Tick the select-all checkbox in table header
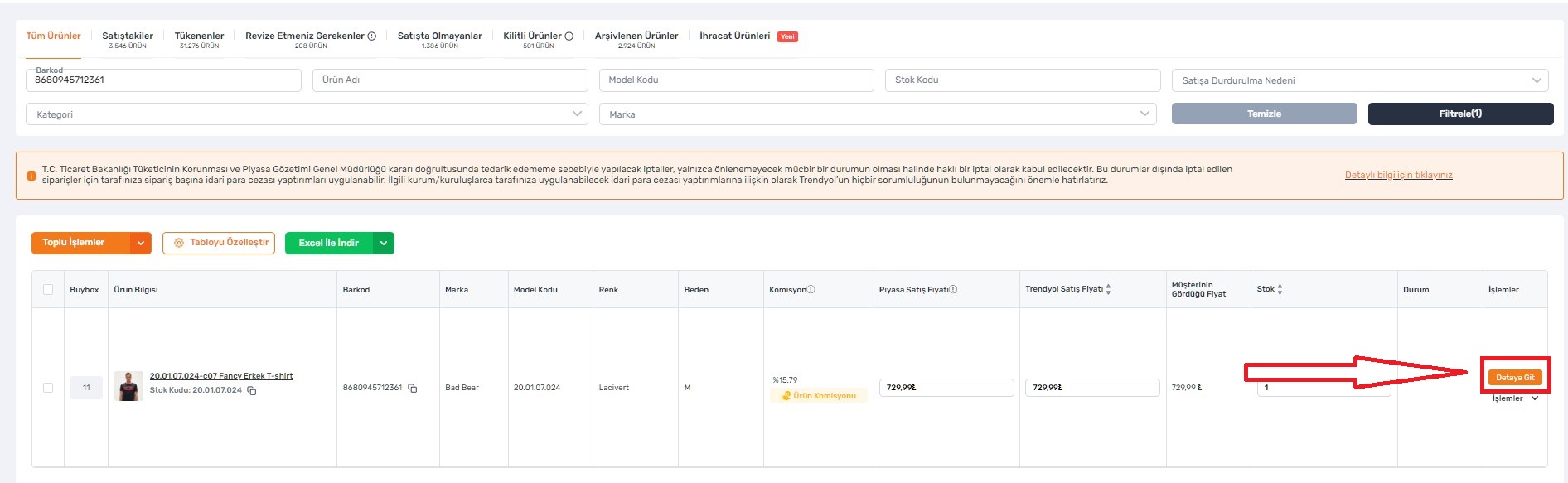The height and width of the screenshot is (483, 1568). pos(48,289)
